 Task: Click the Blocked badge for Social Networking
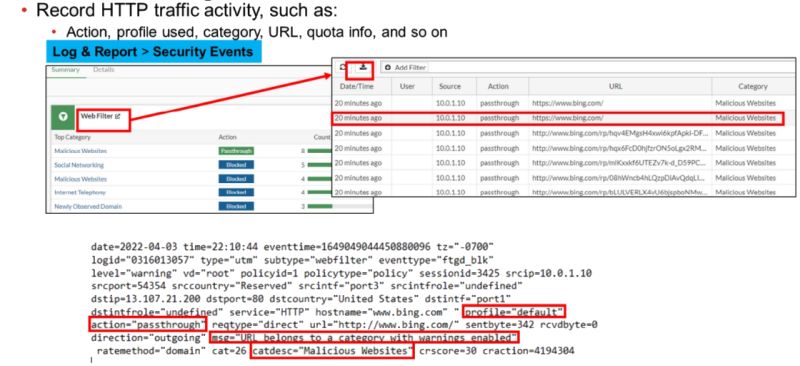click(x=236, y=165)
